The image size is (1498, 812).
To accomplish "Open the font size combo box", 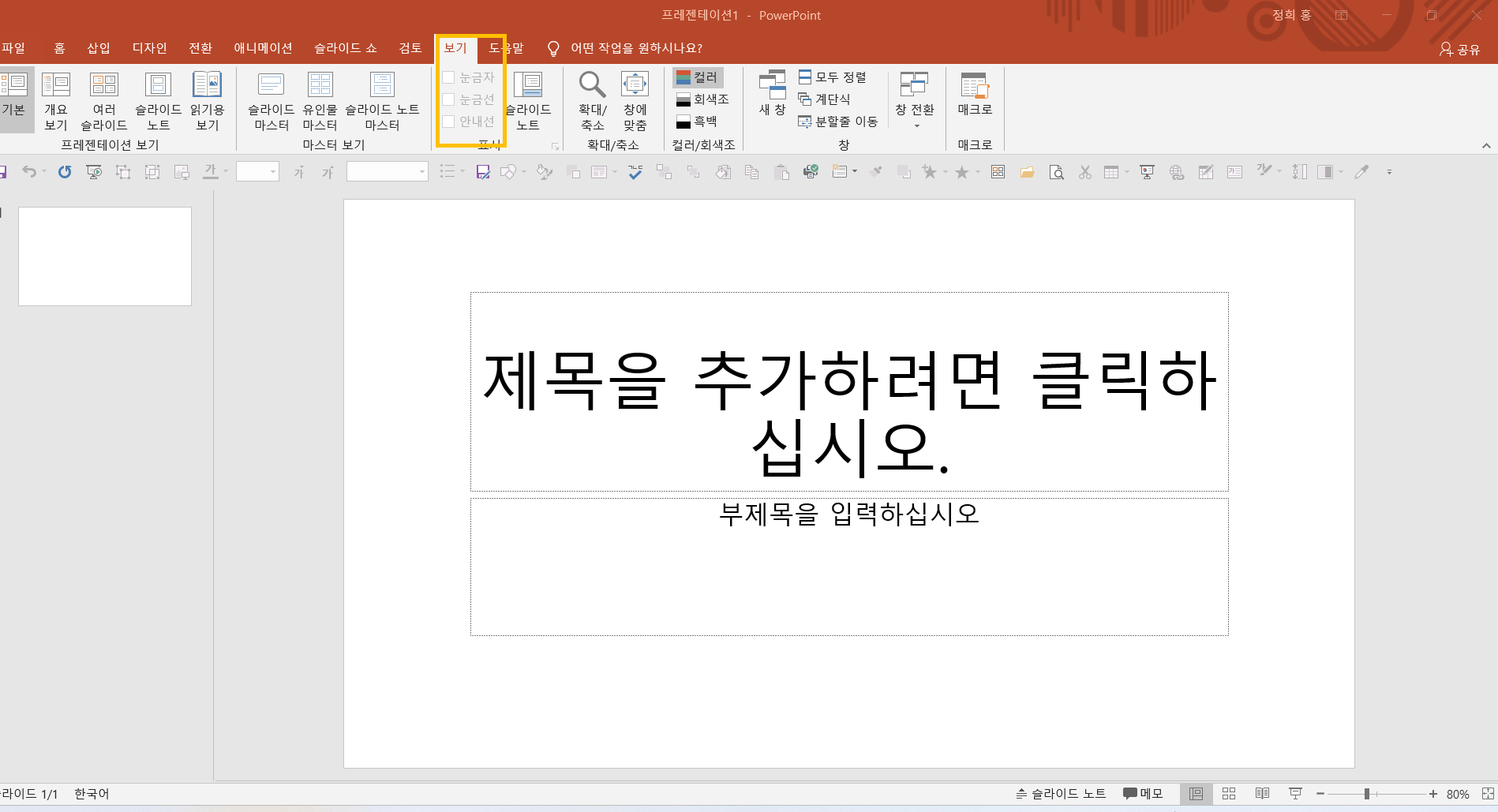I will [x=257, y=171].
